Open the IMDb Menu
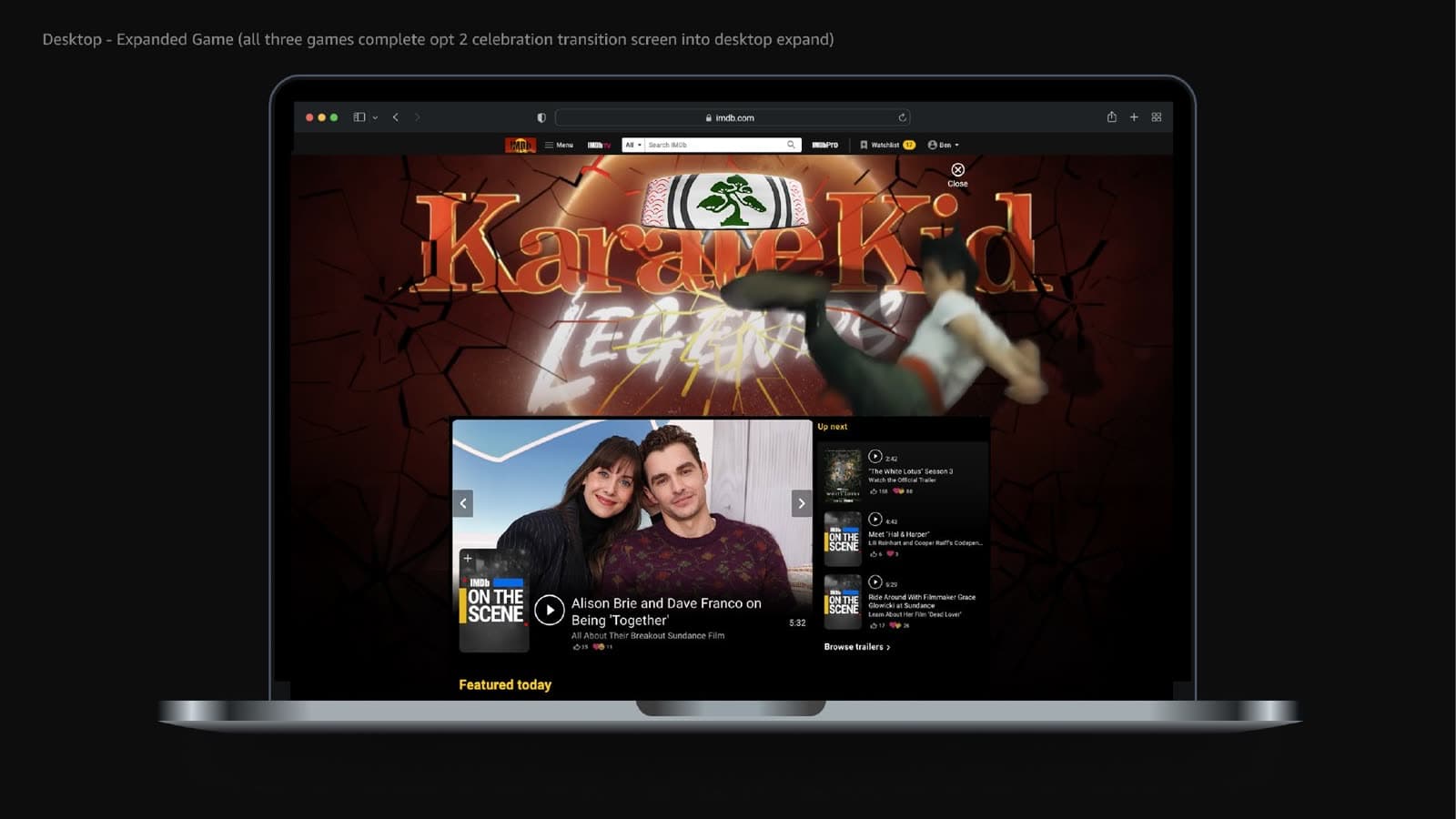The height and width of the screenshot is (819, 1456). point(559,145)
